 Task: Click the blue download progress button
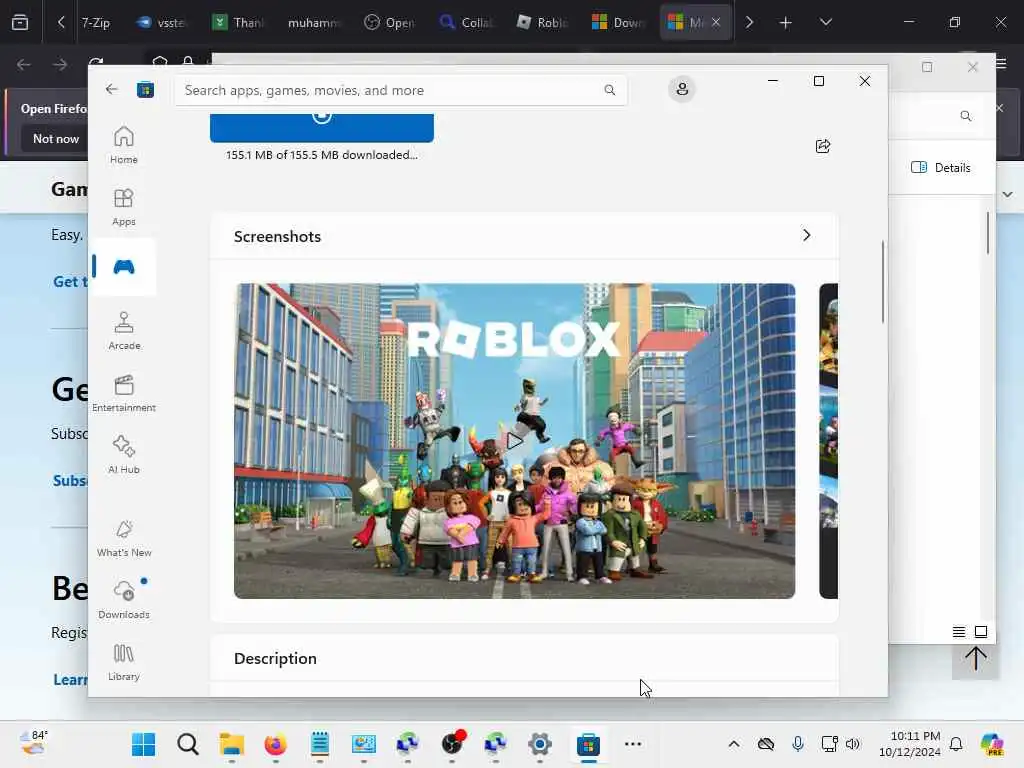(321, 127)
